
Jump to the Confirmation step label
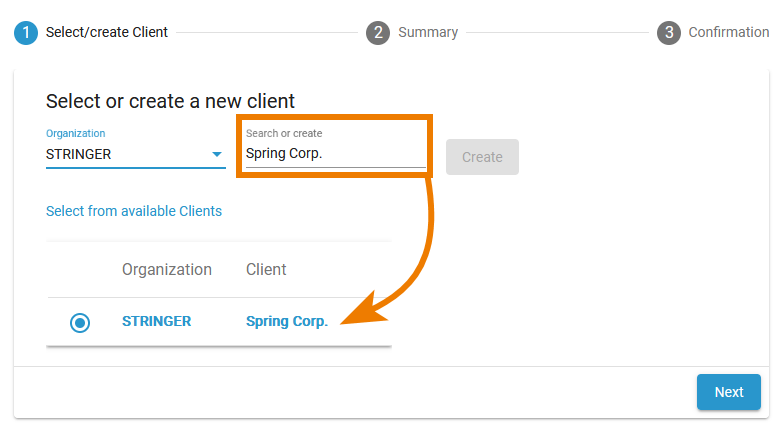(x=728, y=32)
